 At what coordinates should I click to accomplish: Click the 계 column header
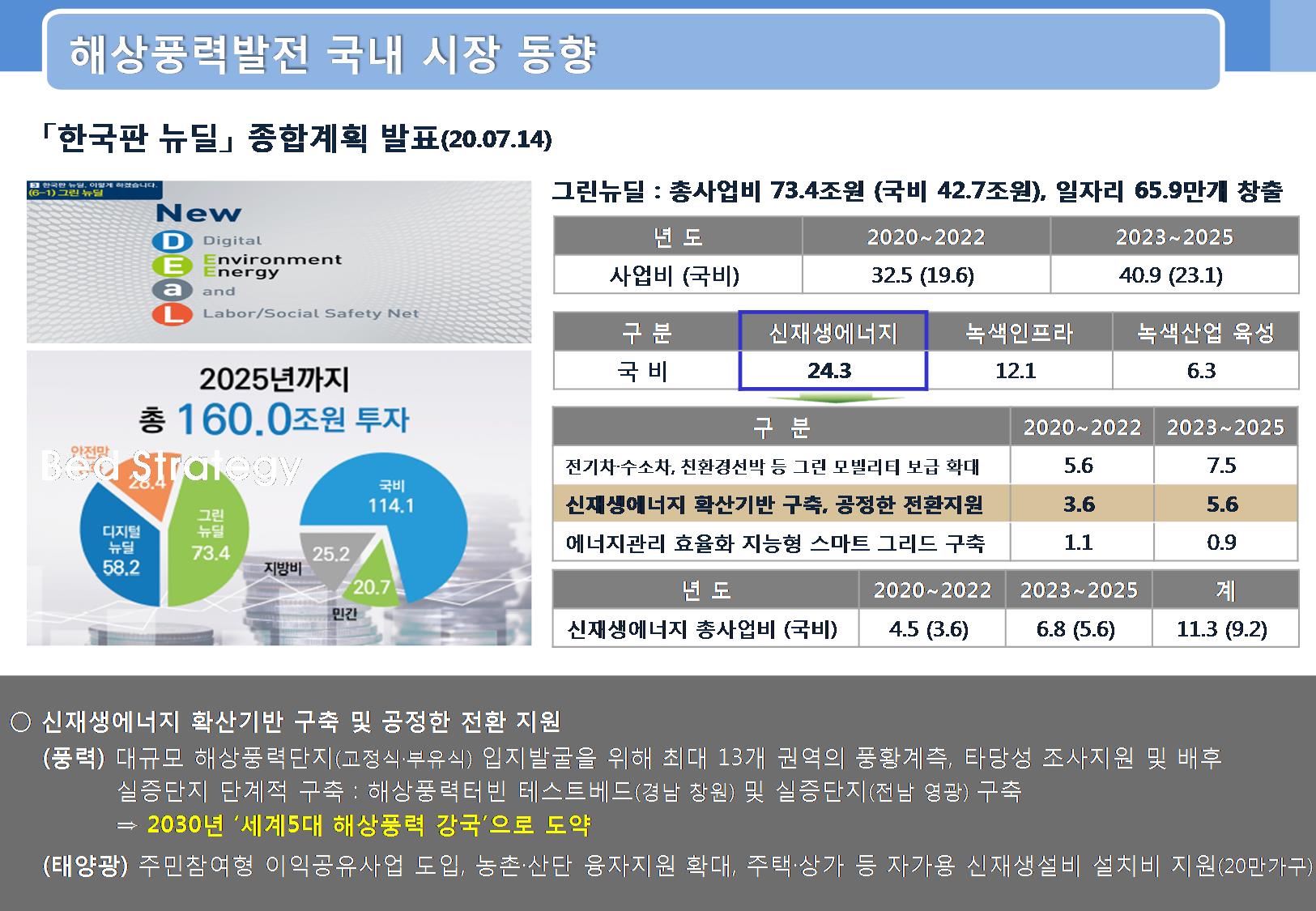click(1225, 590)
